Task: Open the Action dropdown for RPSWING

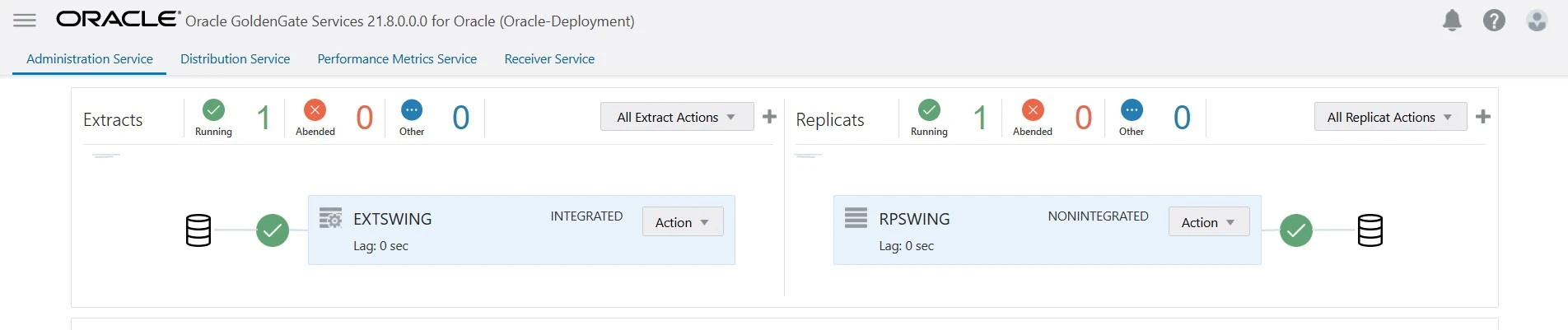Action: (1209, 222)
